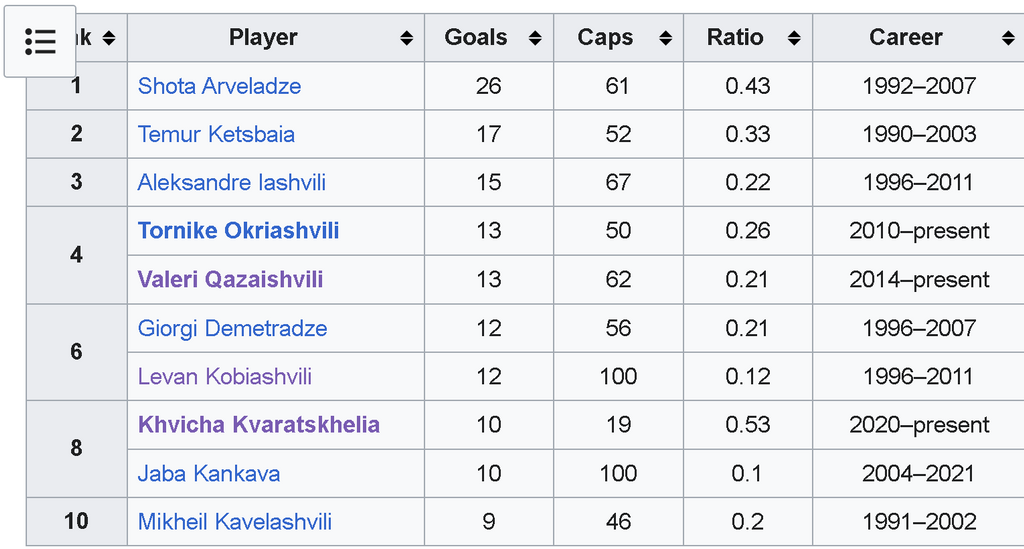Open Temur Ketsbaia player link
This screenshot has height=549, width=1024.
(216, 134)
